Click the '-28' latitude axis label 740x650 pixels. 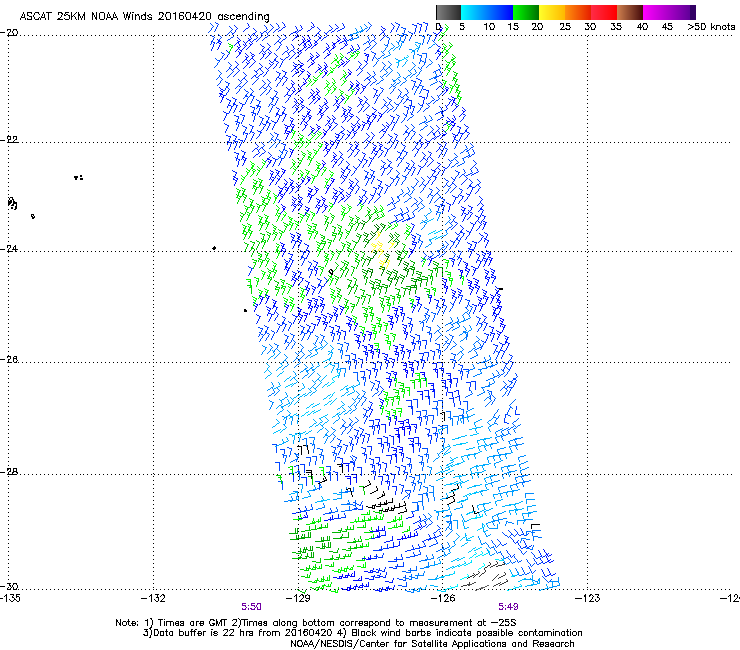(9, 472)
